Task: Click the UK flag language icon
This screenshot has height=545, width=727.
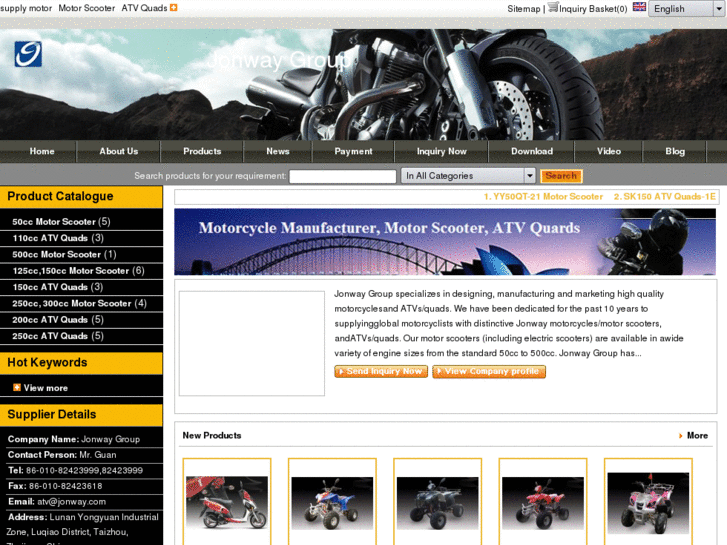Action: coord(639,7)
